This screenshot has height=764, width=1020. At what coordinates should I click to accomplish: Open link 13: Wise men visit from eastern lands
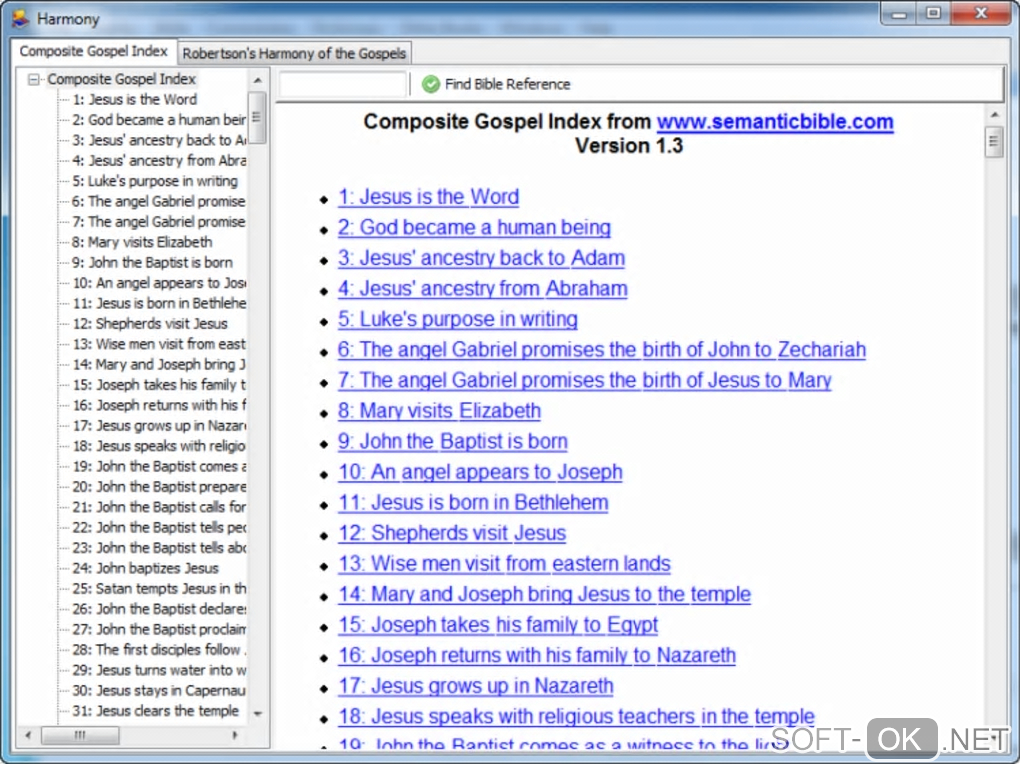[504, 564]
